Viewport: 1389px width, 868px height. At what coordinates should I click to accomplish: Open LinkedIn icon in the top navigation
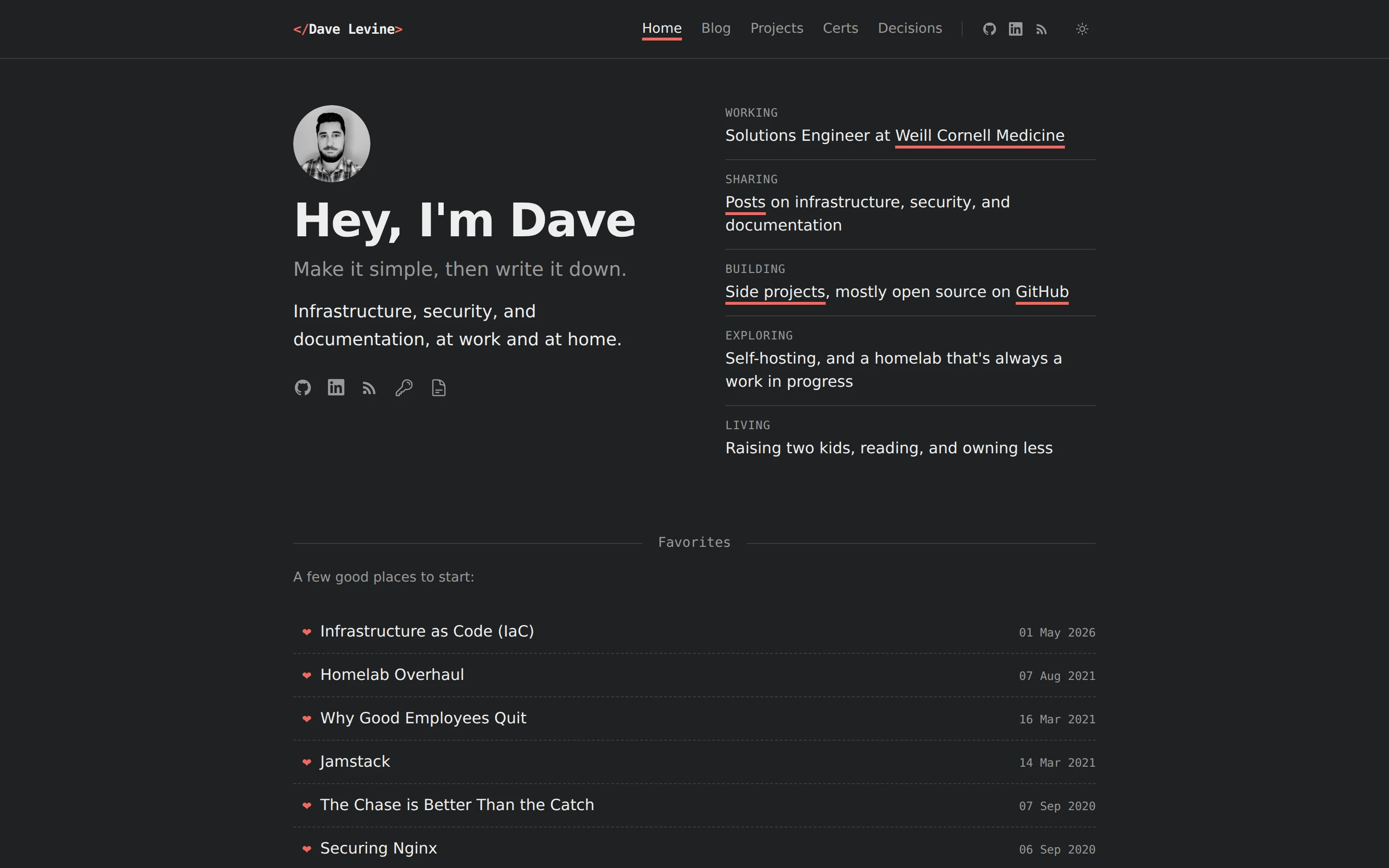1015,29
